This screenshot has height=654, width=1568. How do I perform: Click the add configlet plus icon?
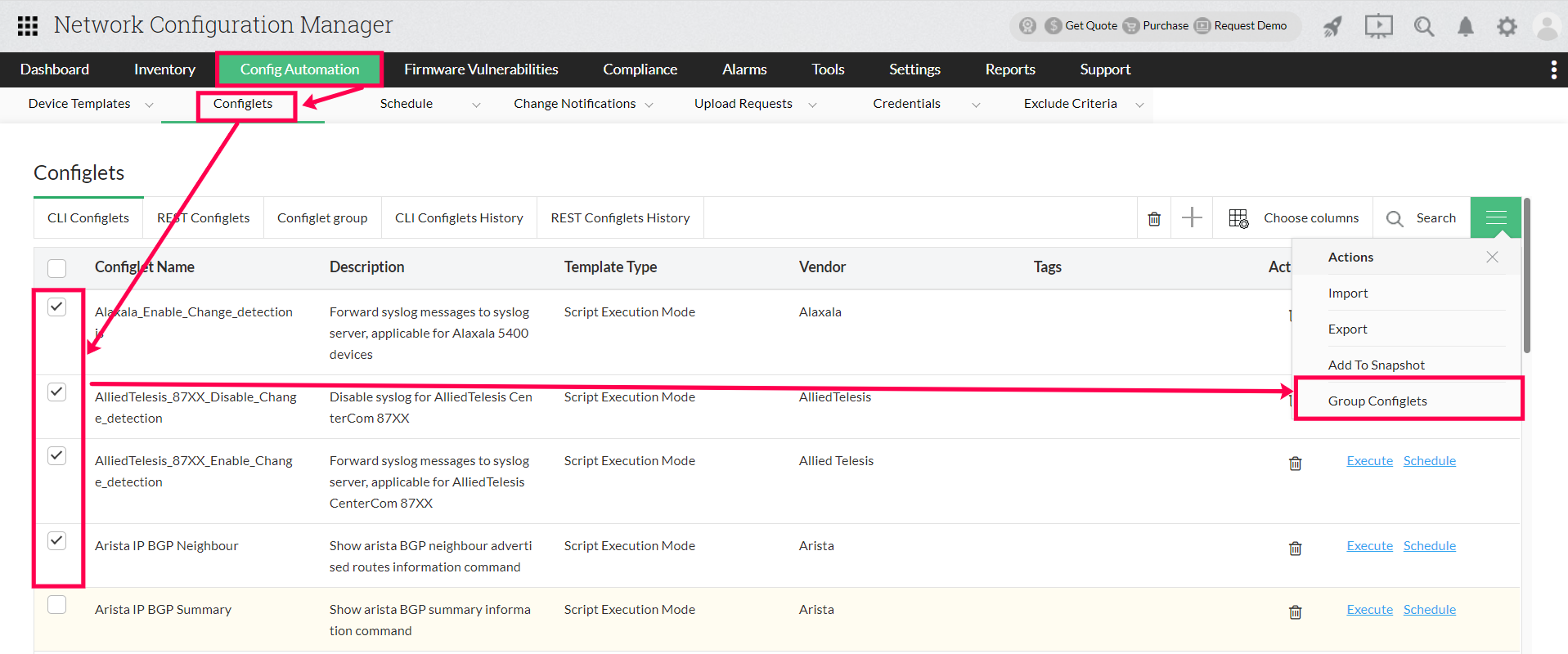click(1192, 217)
